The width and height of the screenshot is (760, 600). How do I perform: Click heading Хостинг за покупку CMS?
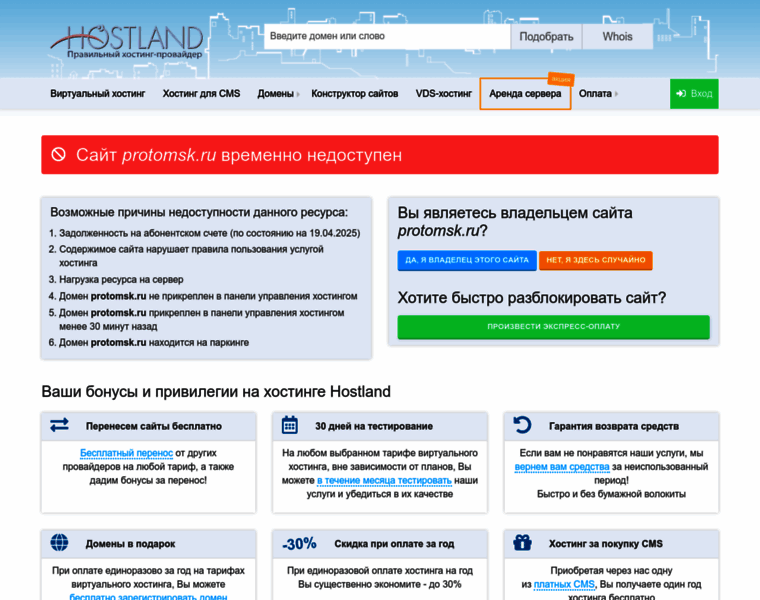(x=605, y=544)
